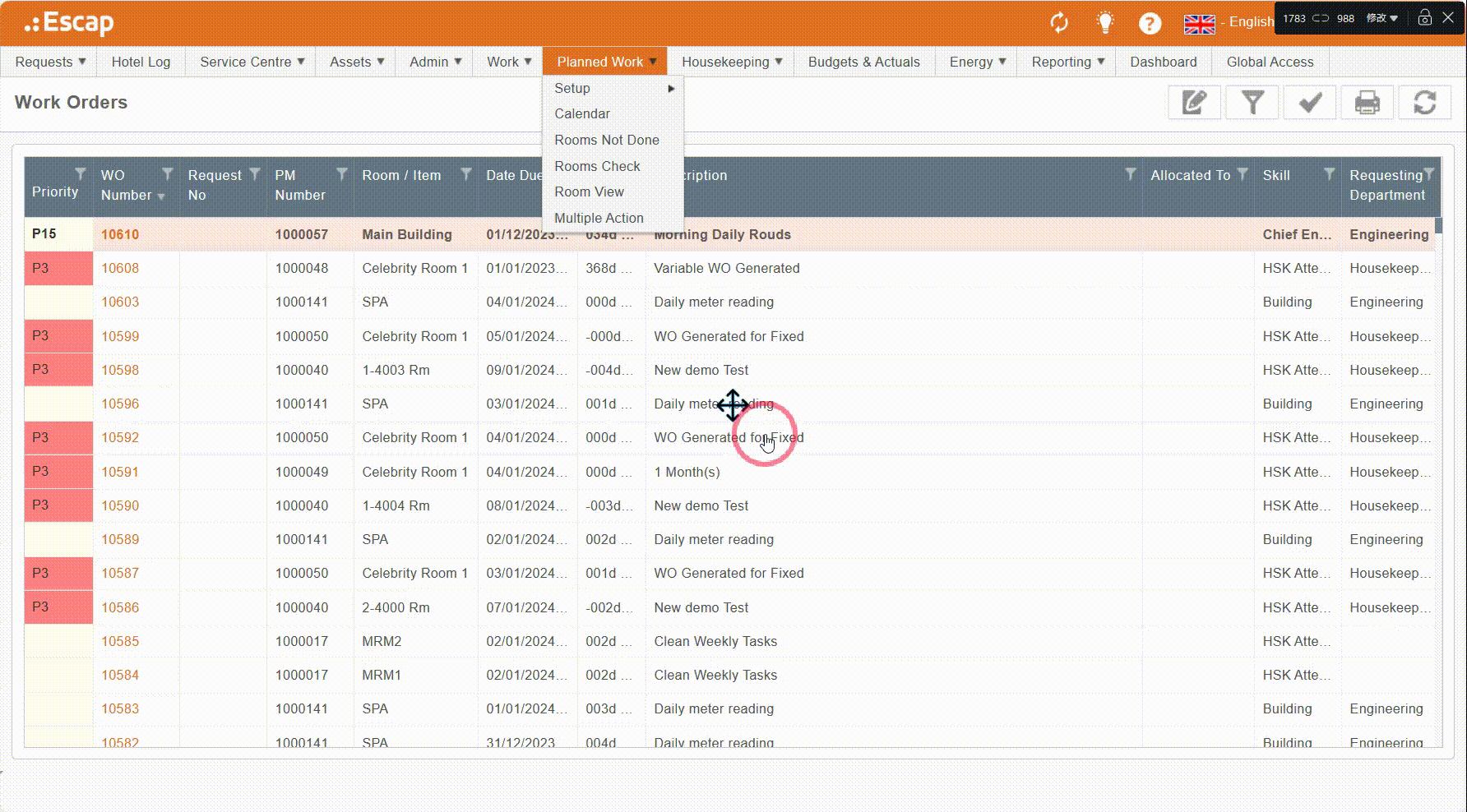Open help via the question mark icon
Image resolution: width=1467 pixels, height=812 pixels.
[x=1150, y=23]
